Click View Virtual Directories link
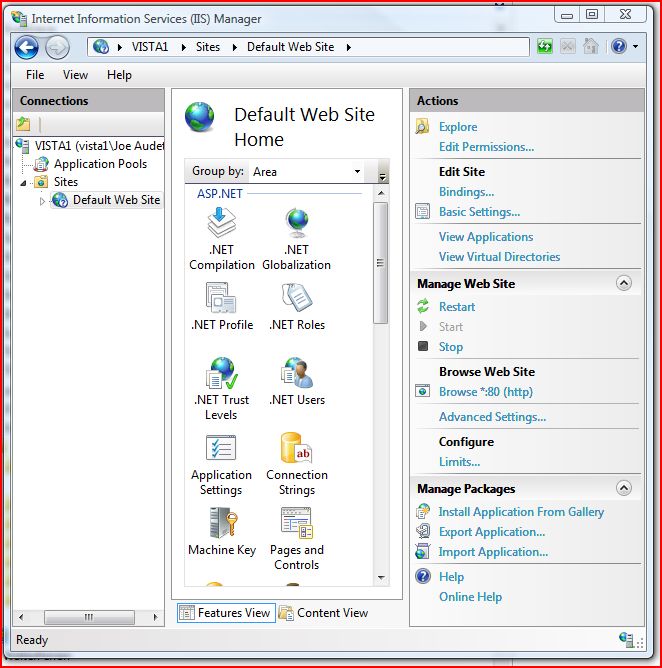This screenshot has height=668, width=662. (x=499, y=257)
